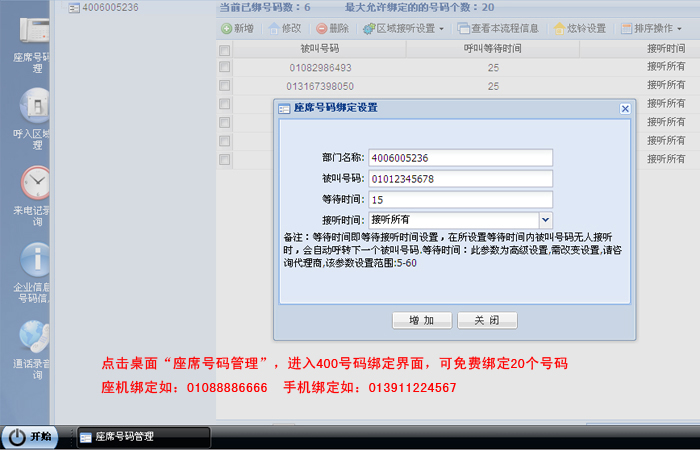Viewport: 700px width, 450px height.
Task: Click 查看本流程信息 in the toolbar
Action: (500, 28)
